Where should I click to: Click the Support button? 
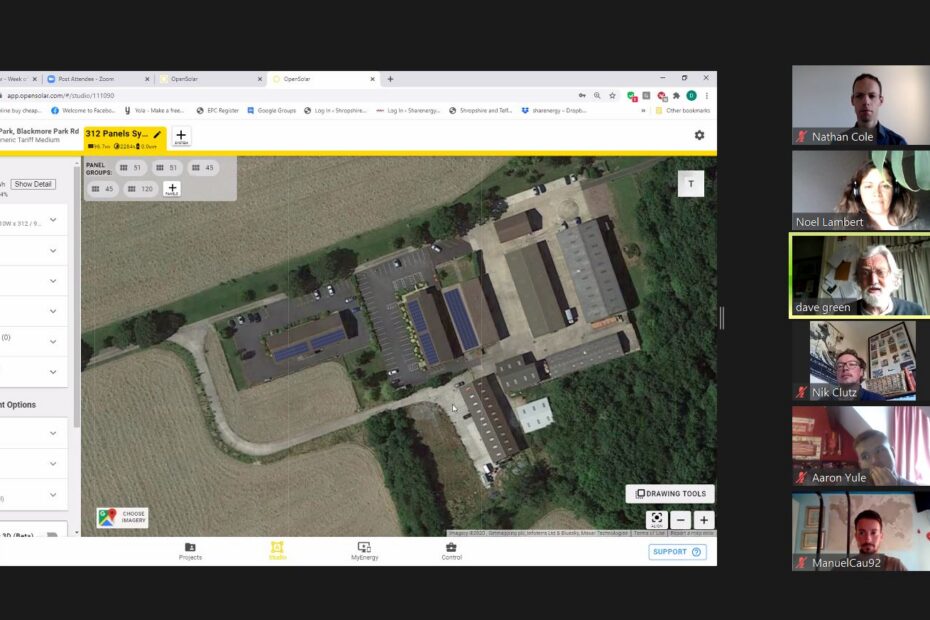677,551
